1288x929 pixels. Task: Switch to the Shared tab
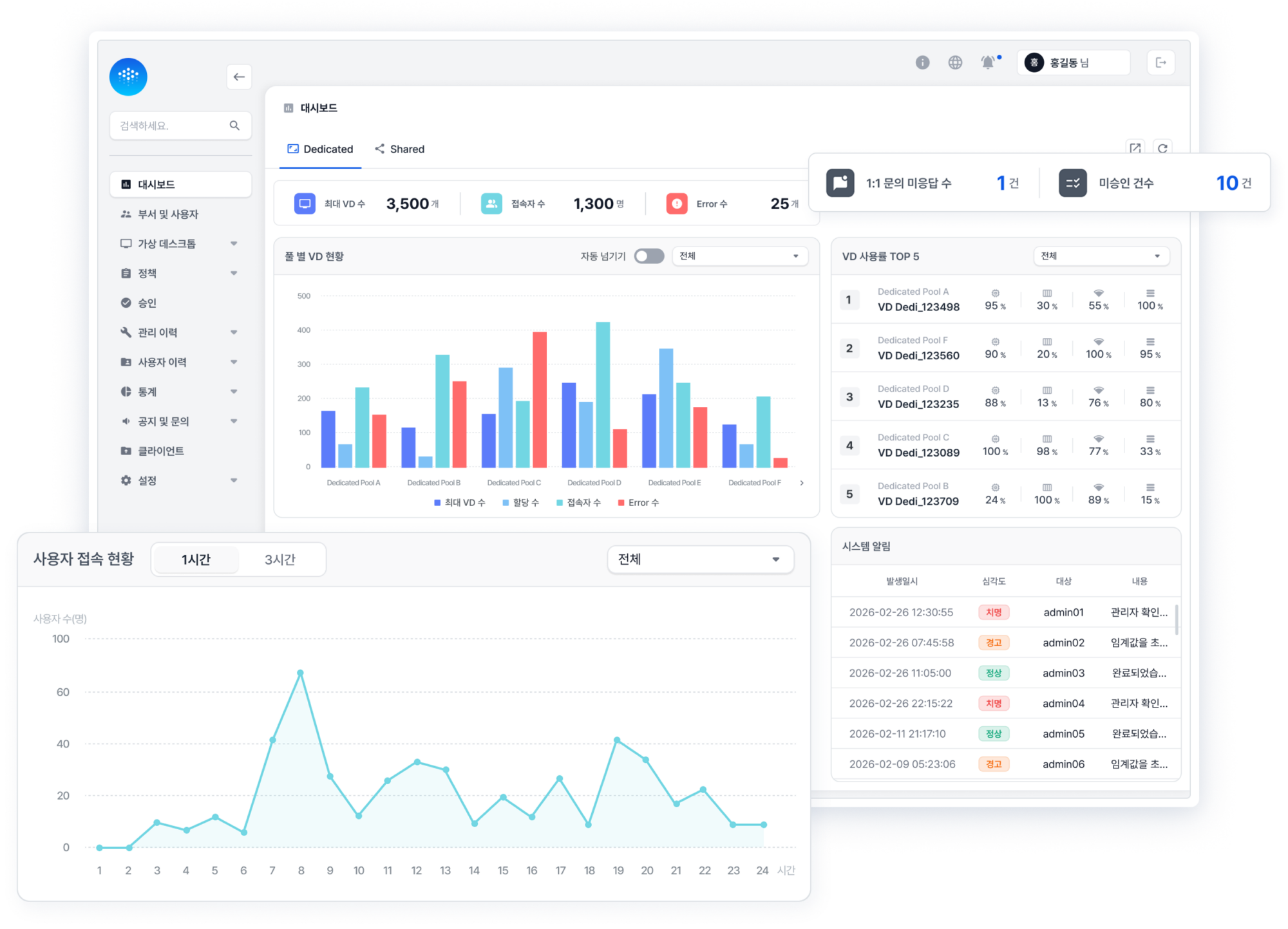pos(400,149)
